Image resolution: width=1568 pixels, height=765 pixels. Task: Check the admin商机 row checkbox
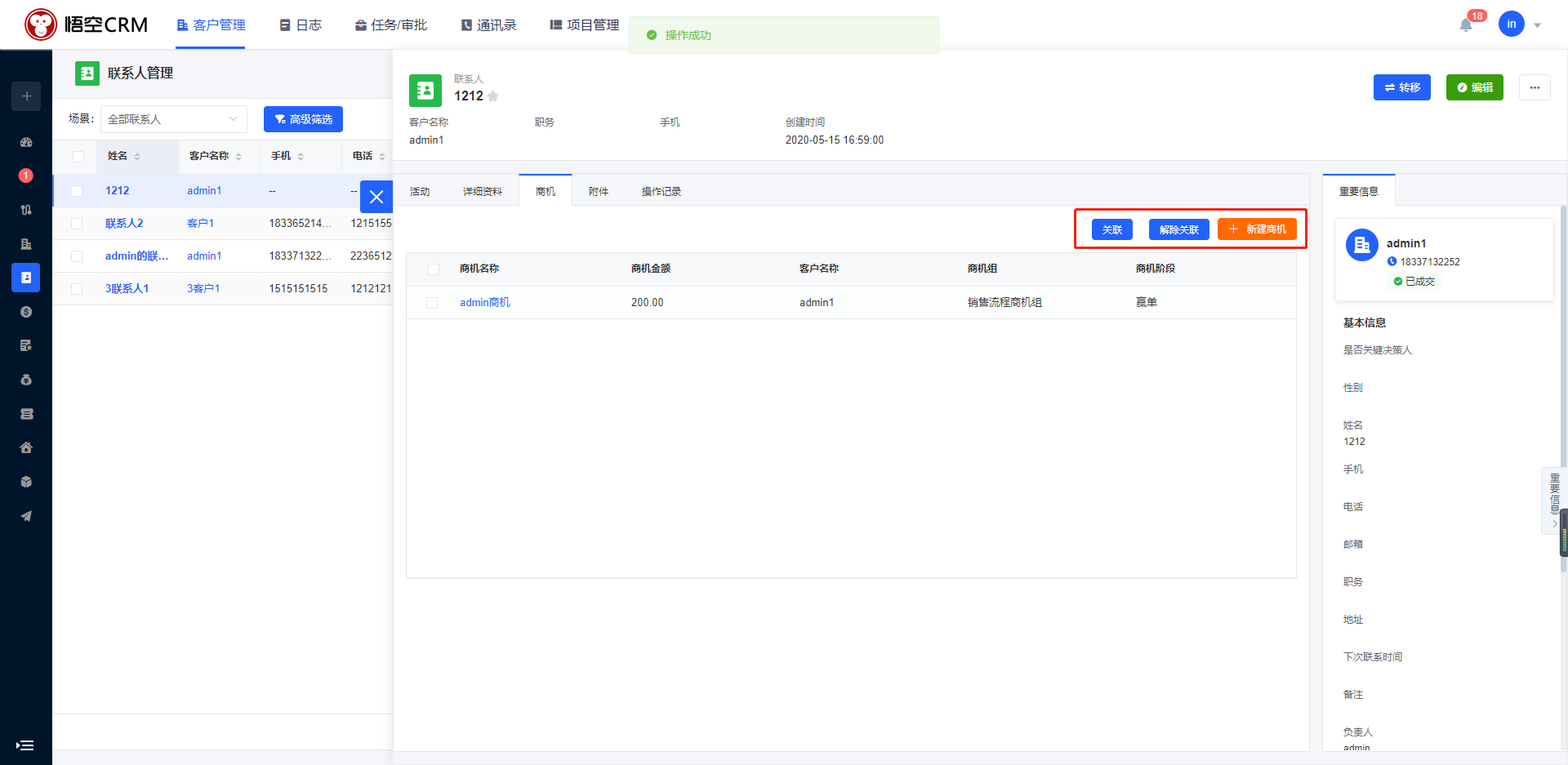pos(432,303)
